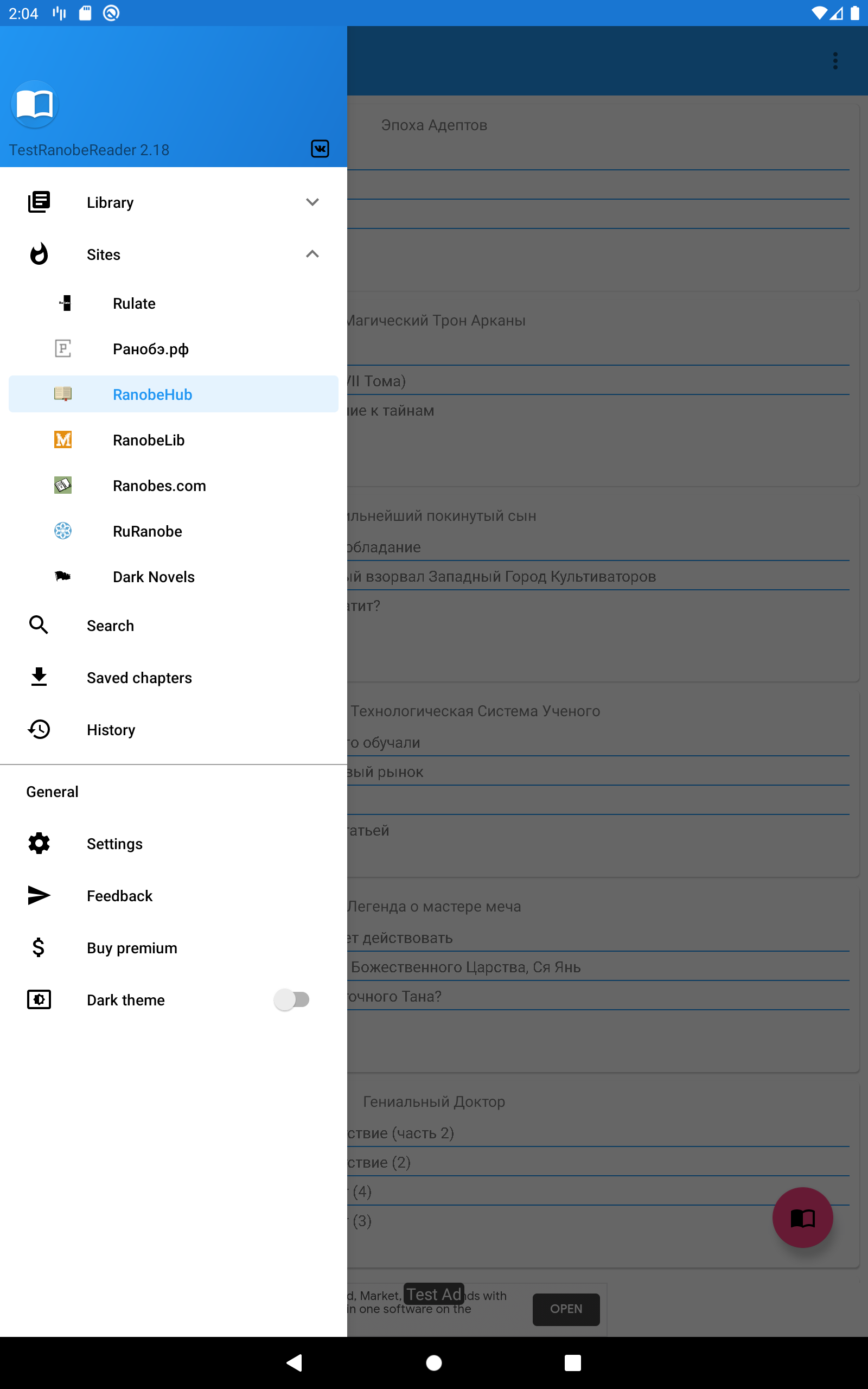Open Search from the drawer
Viewport: 868px width, 1389px height.
tap(174, 625)
